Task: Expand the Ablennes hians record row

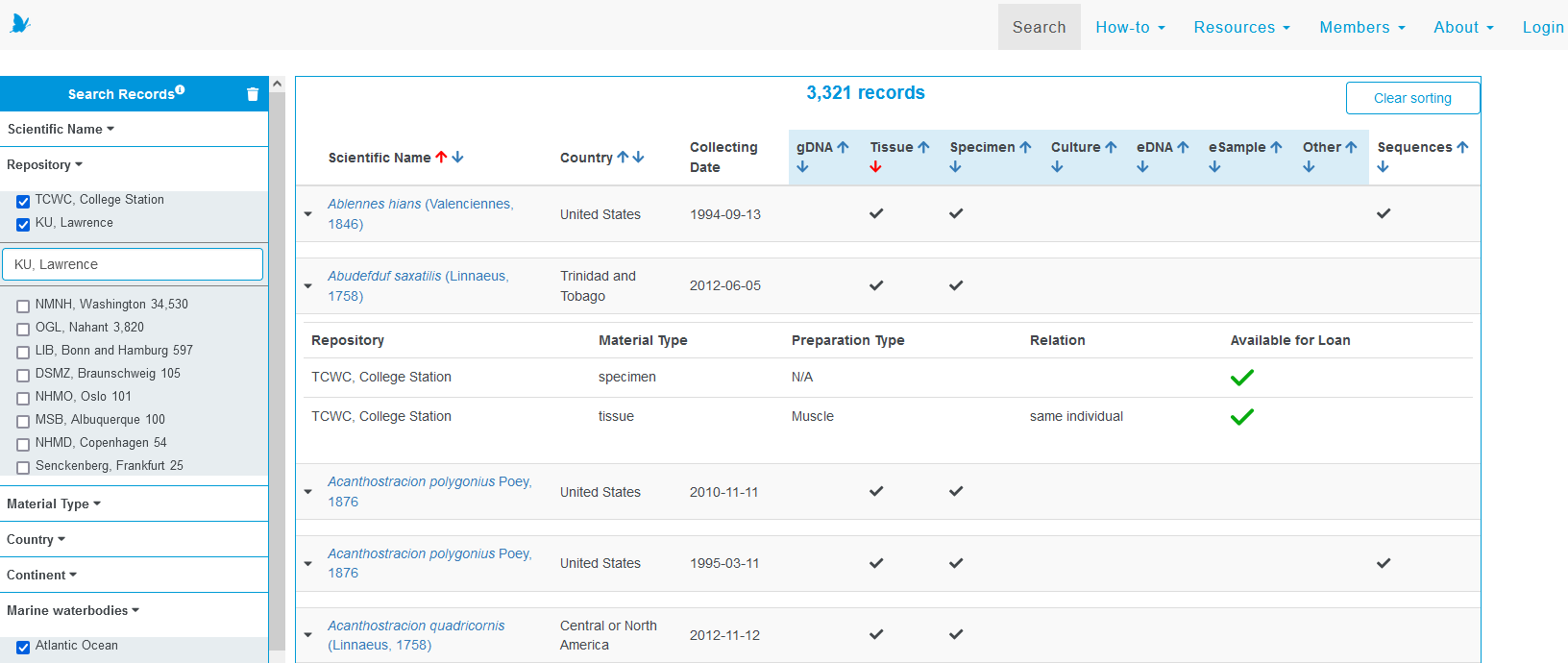Action: click(308, 214)
